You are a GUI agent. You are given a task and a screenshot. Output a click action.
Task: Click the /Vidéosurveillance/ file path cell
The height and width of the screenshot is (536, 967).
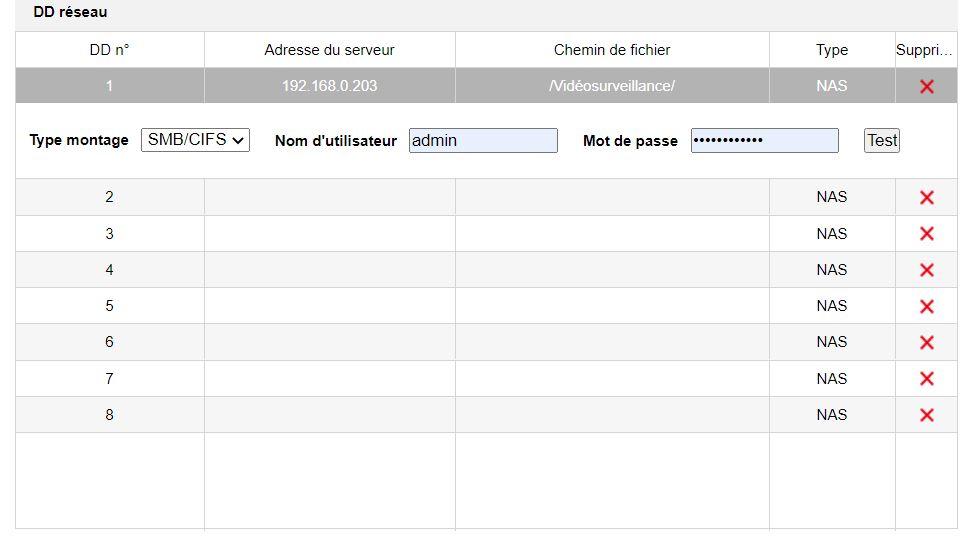tap(612, 86)
